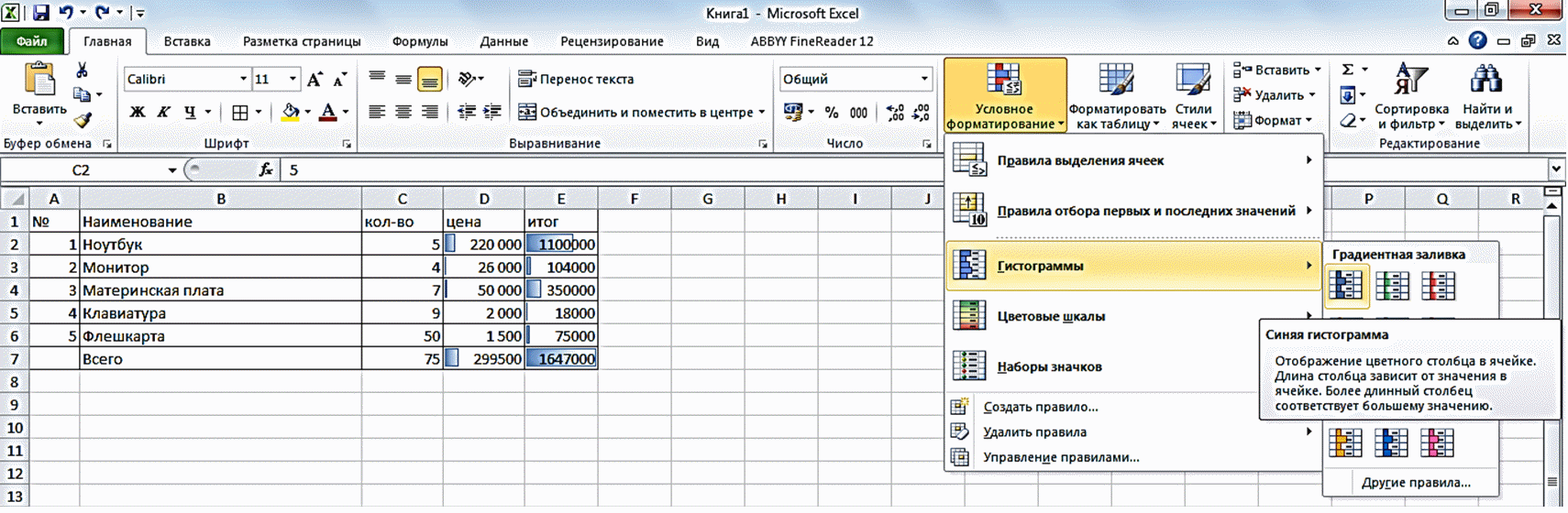Open the Name Box C2 dropdown arrow
The image size is (1568, 513).
tap(171, 170)
